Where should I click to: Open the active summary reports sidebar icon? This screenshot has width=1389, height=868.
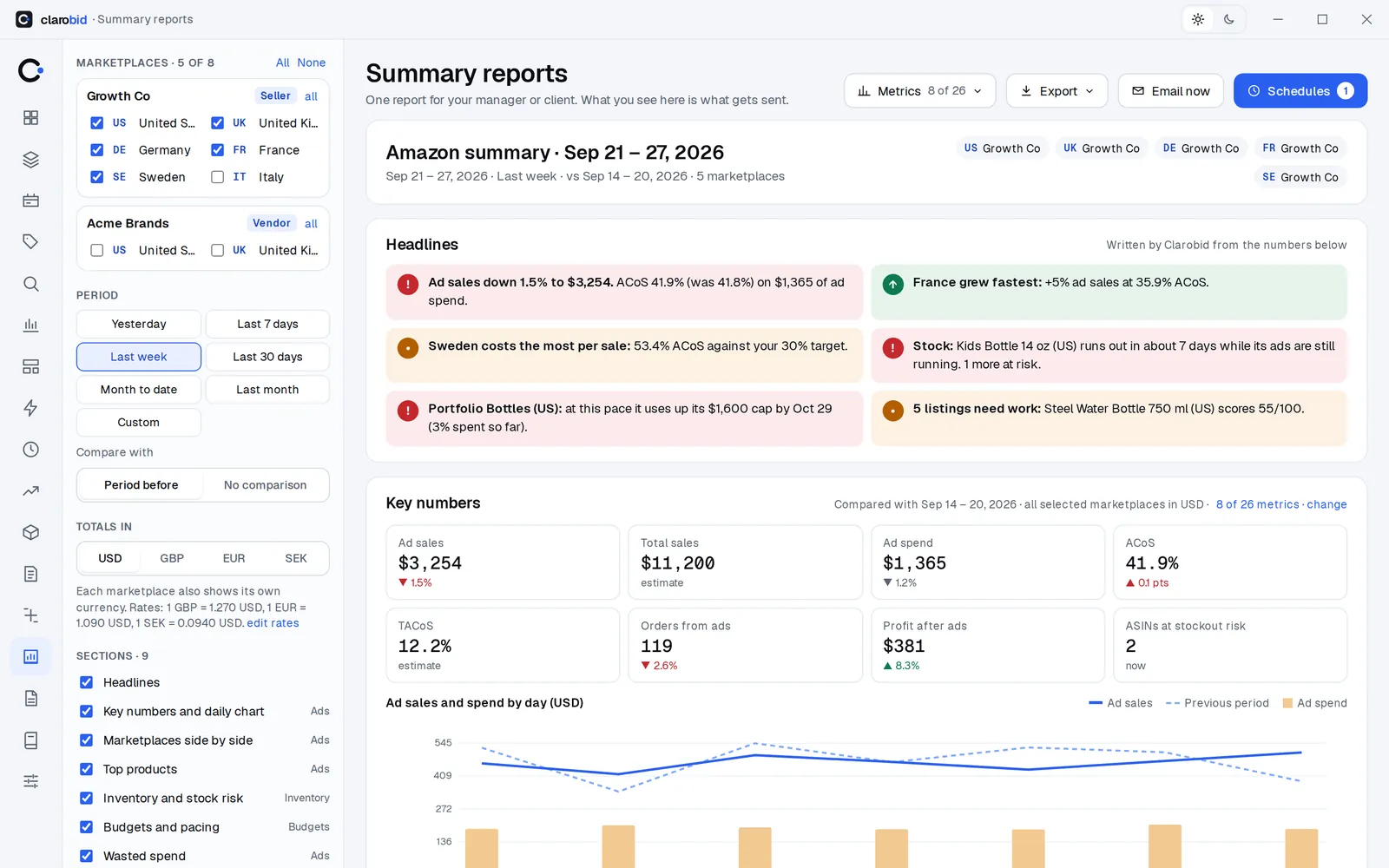31,657
